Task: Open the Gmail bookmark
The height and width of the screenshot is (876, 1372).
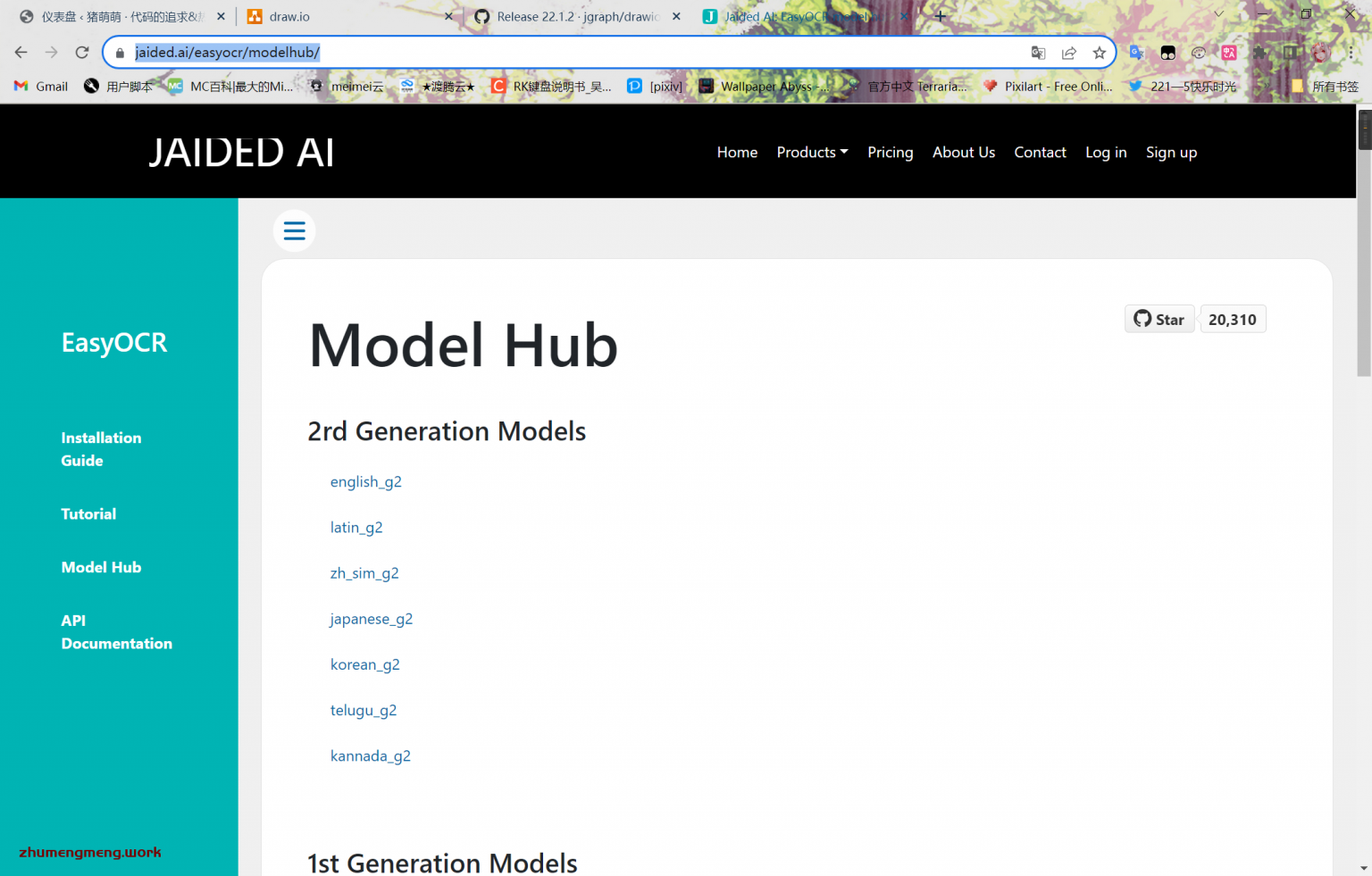Action: pos(41,87)
